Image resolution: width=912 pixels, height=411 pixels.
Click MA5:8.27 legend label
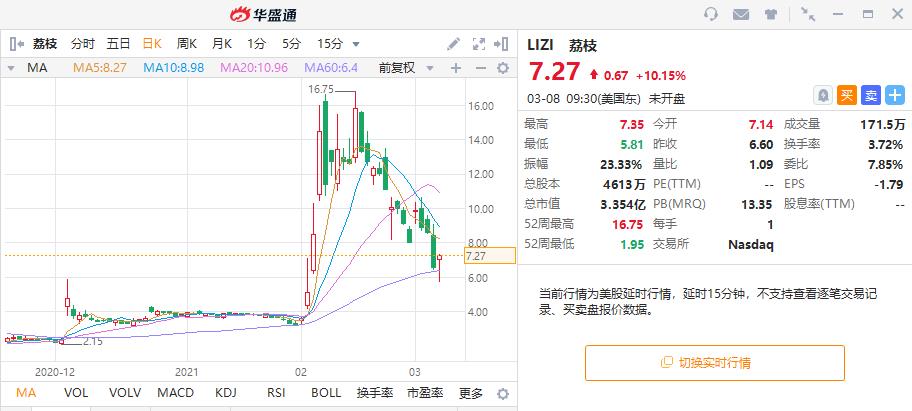tap(100, 68)
